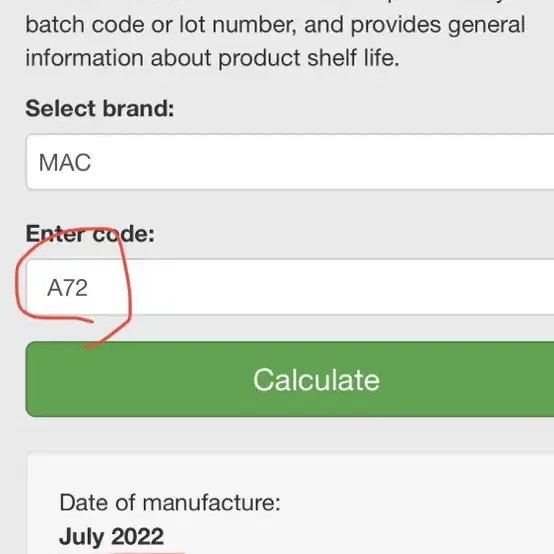Click the green Calculate button
The width and height of the screenshot is (554, 554).
290,379
